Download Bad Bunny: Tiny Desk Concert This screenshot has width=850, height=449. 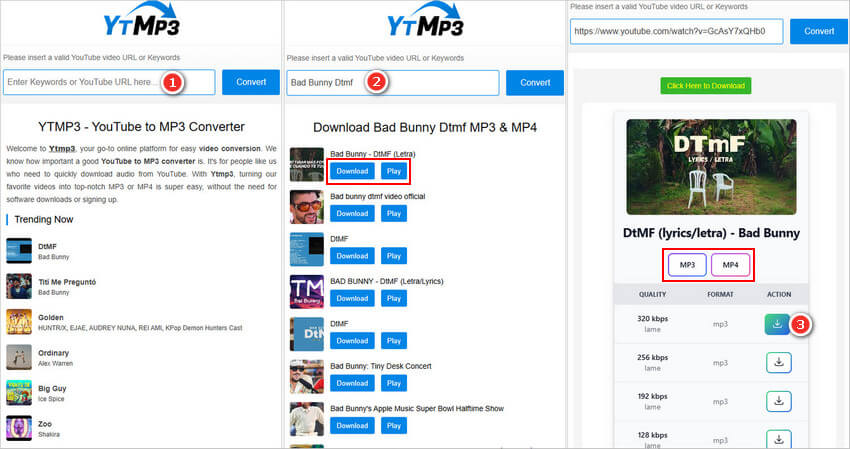[352, 383]
